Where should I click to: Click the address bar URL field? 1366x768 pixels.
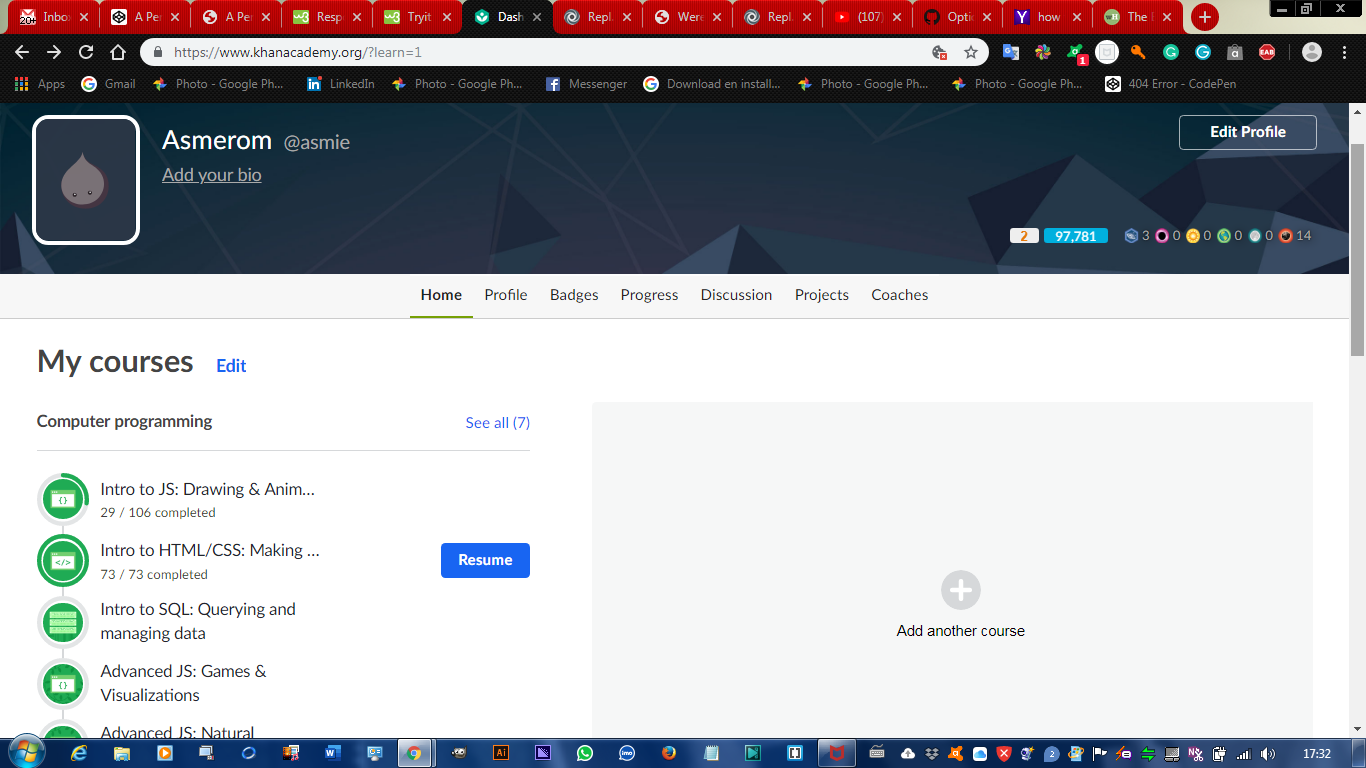coord(540,52)
